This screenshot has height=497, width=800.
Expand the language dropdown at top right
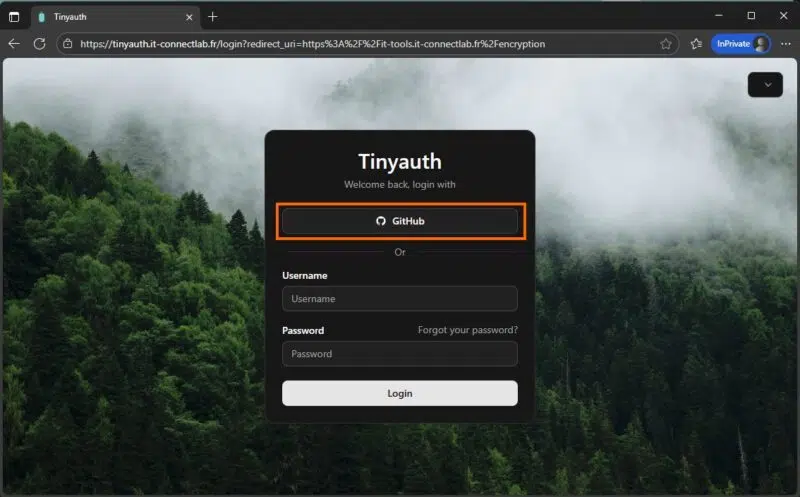point(765,85)
